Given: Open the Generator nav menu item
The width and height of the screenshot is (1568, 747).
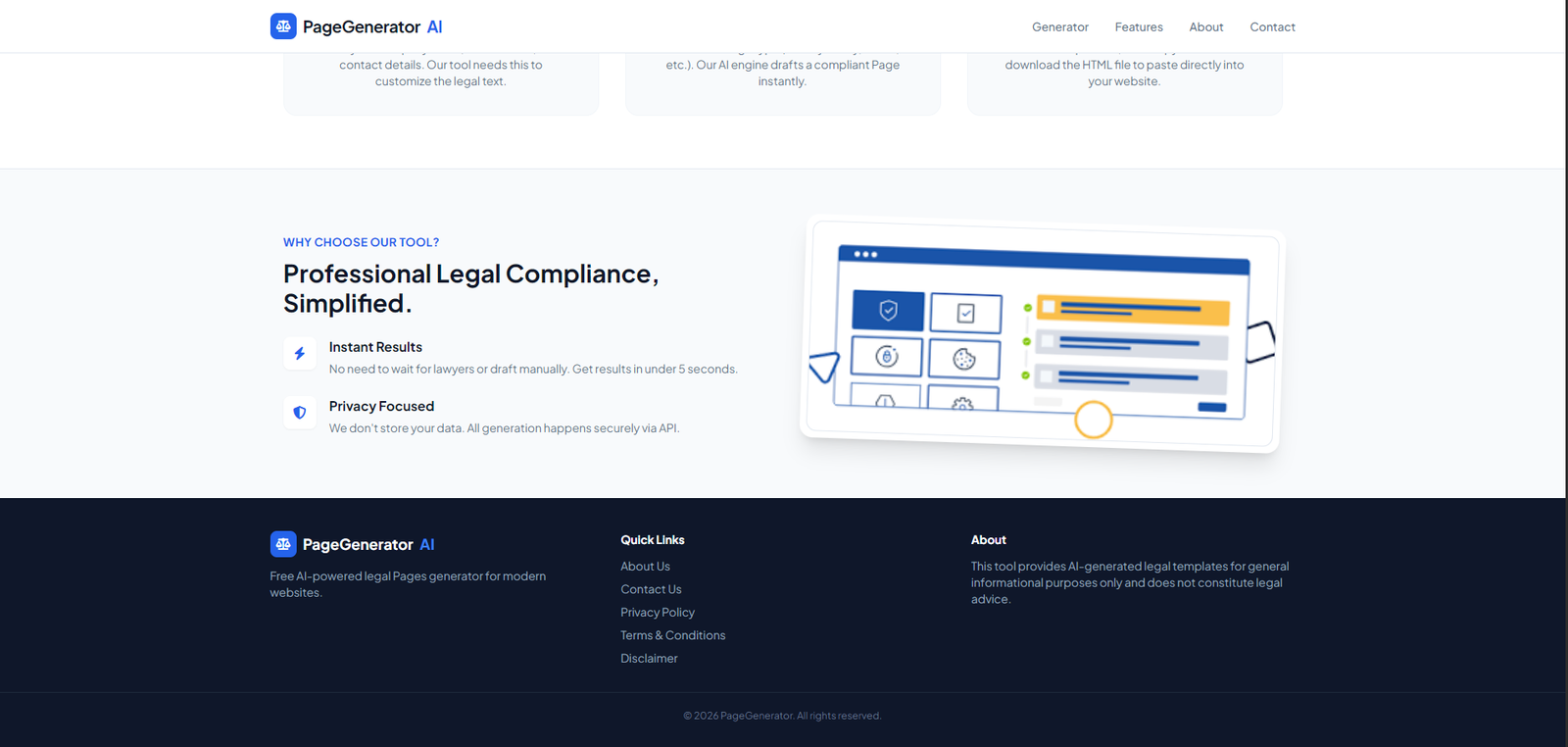Looking at the screenshot, I should (x=1059, y=27).
